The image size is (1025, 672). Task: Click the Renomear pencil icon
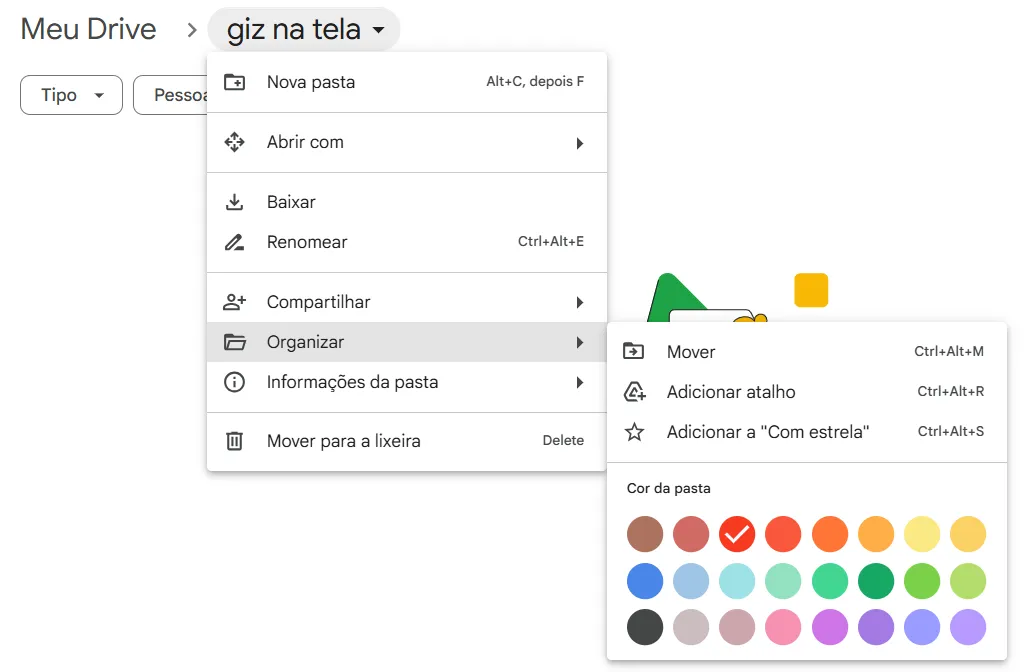click(234, 242)
